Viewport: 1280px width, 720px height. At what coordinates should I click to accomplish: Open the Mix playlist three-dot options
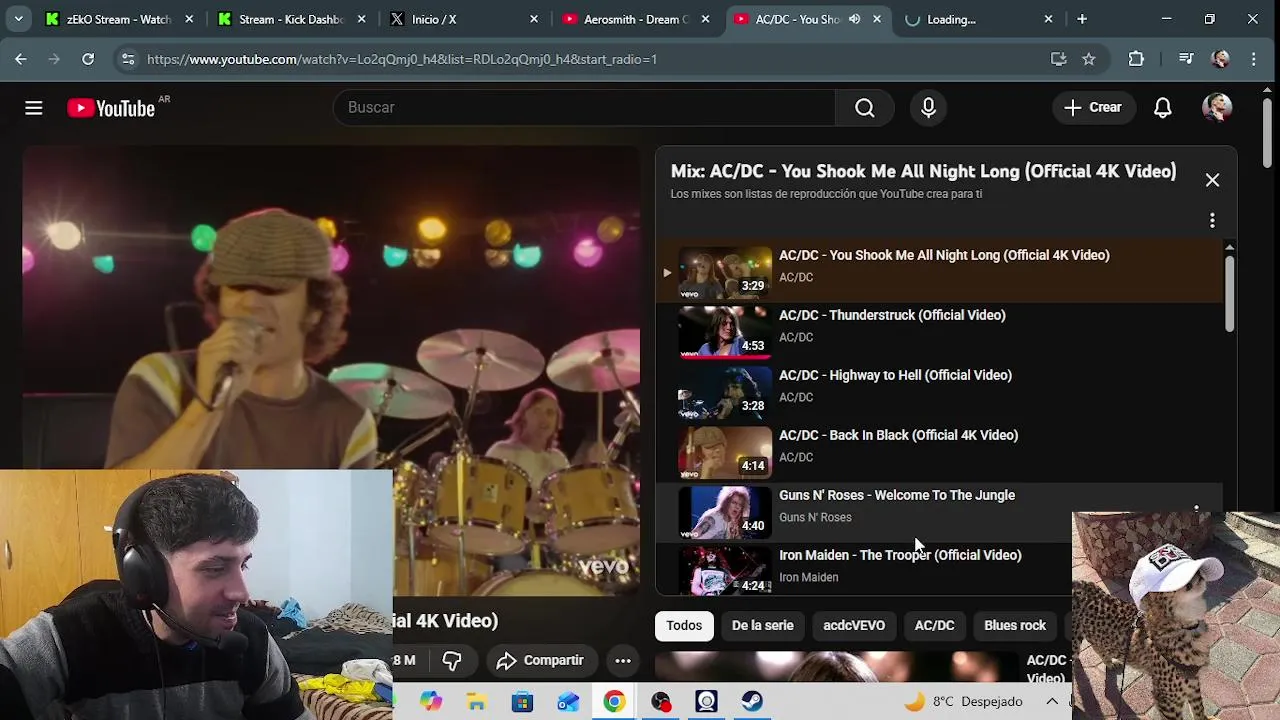[x=1212, y=220]
